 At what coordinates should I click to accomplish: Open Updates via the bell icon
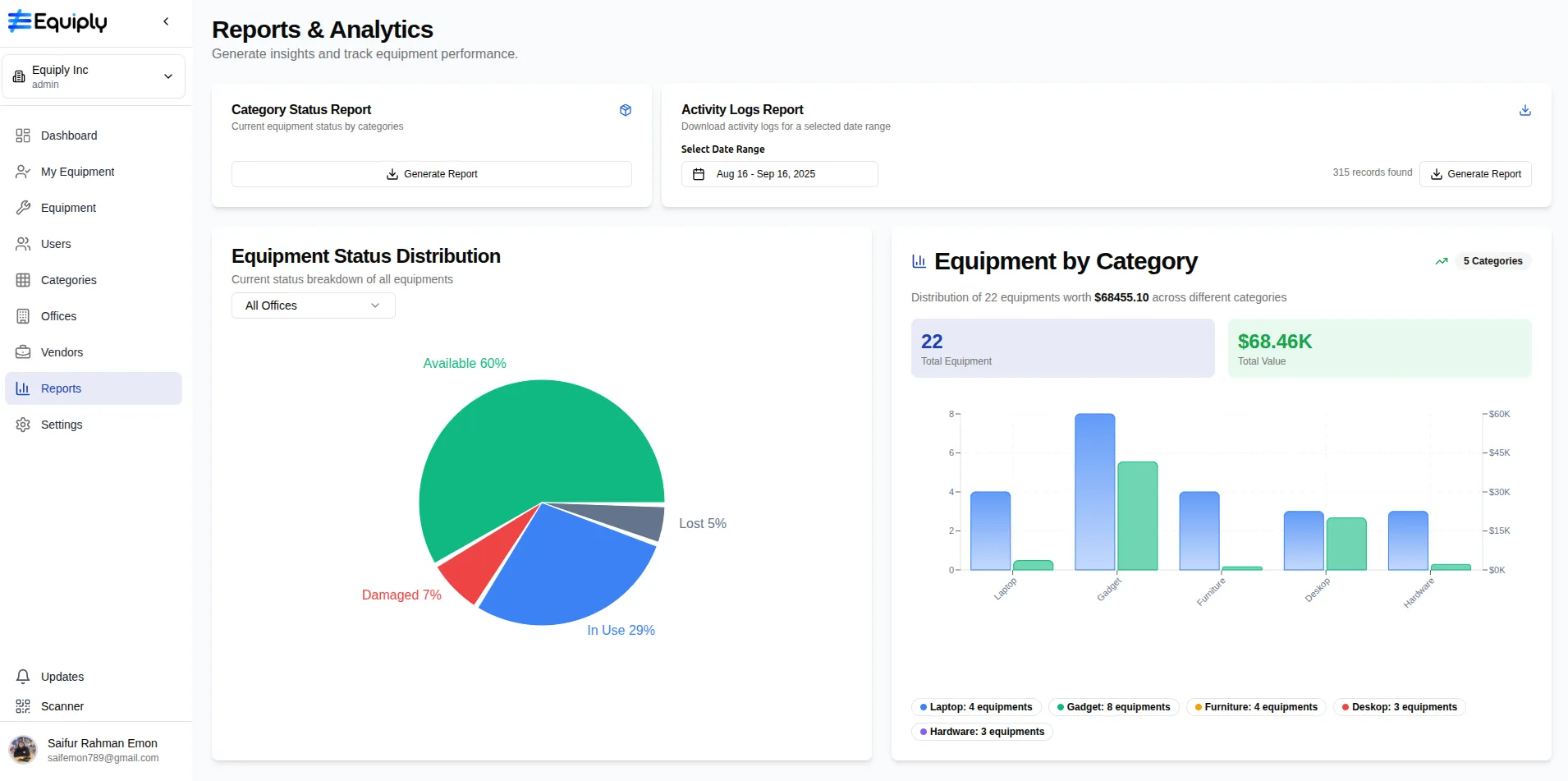coord(23,677)
